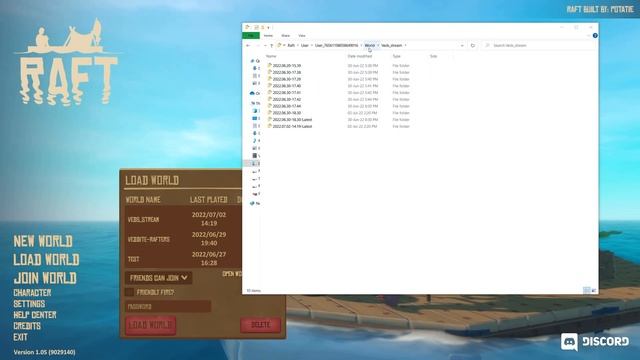The height and width of the screenshot is (360, 640).
Task: Click the Open World folder button
Action: click(232, 274)
